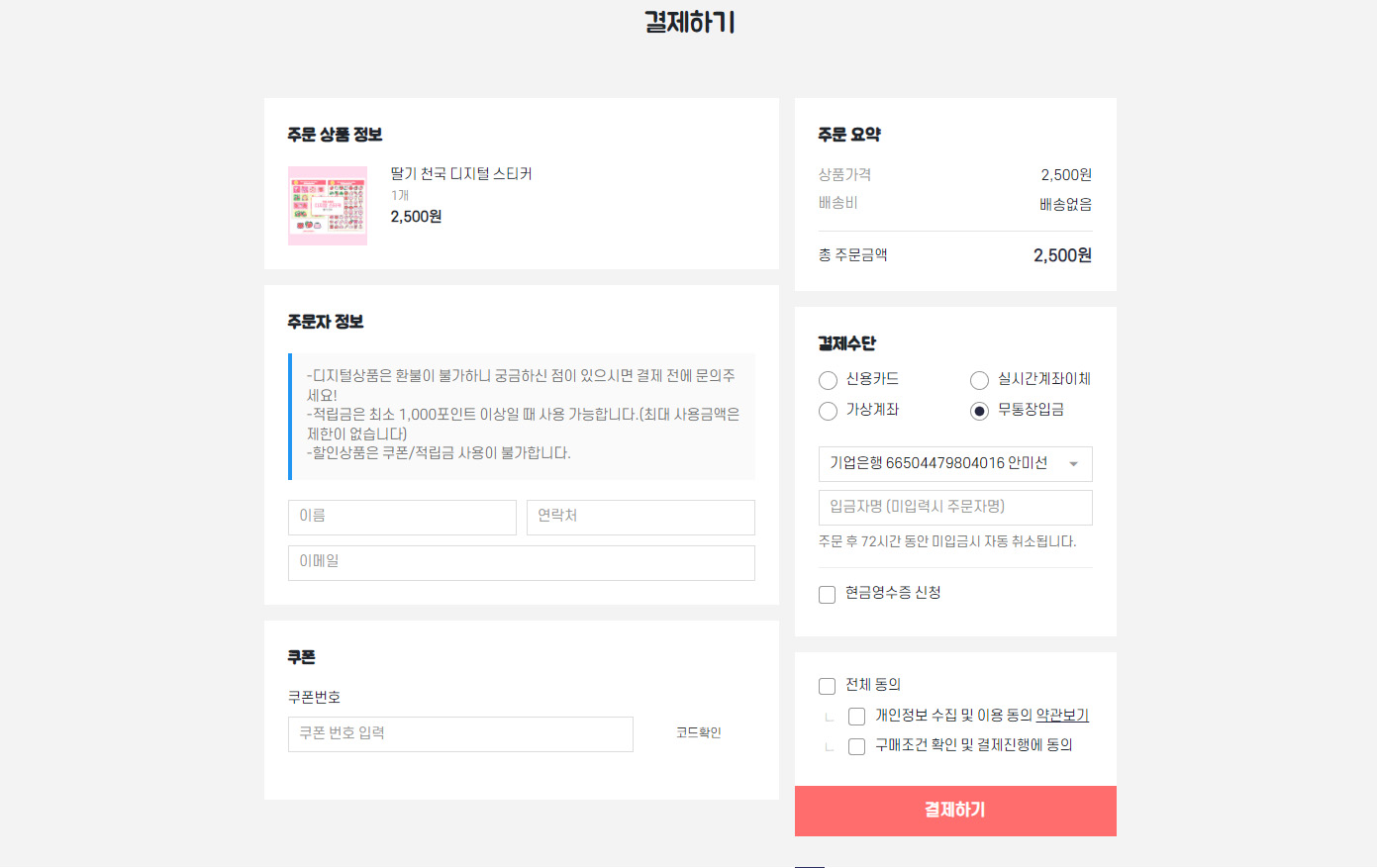Screen dimensions: 1377x868
Task: Check 구매조건 확인 및 결제진행에 동의
Action: pos(857,746)
